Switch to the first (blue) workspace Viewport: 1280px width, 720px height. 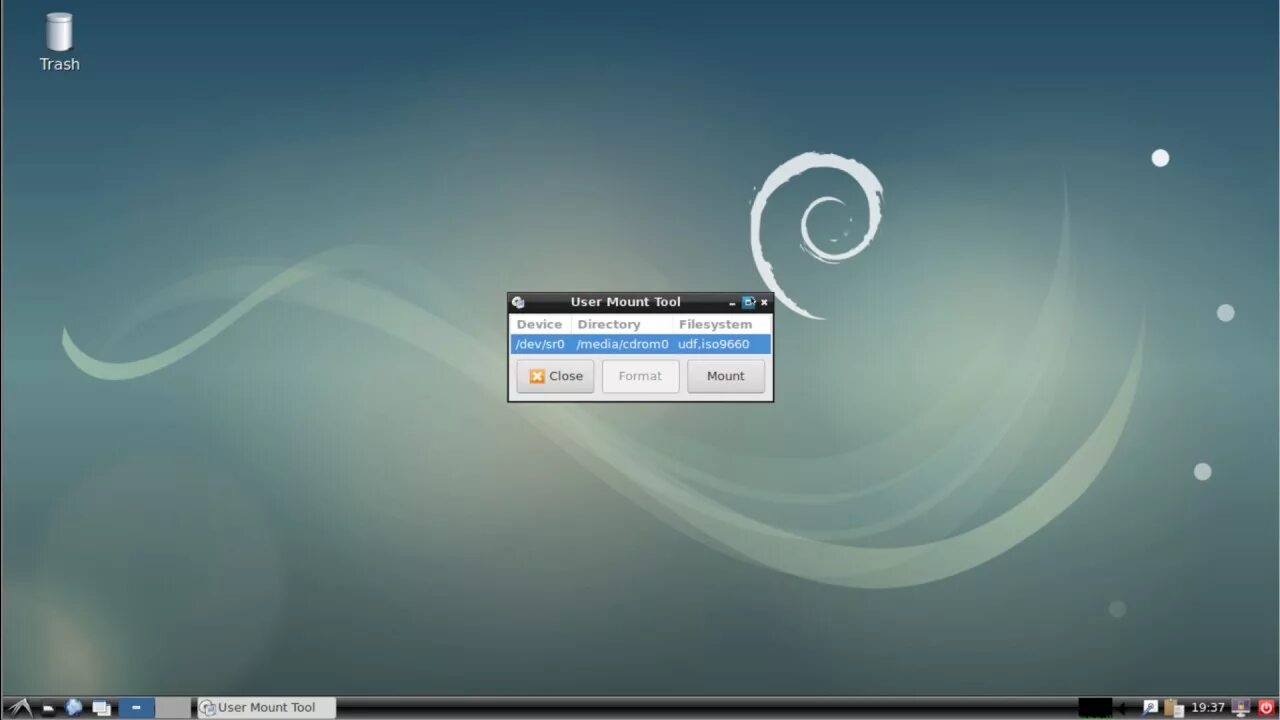click(136, 707)
